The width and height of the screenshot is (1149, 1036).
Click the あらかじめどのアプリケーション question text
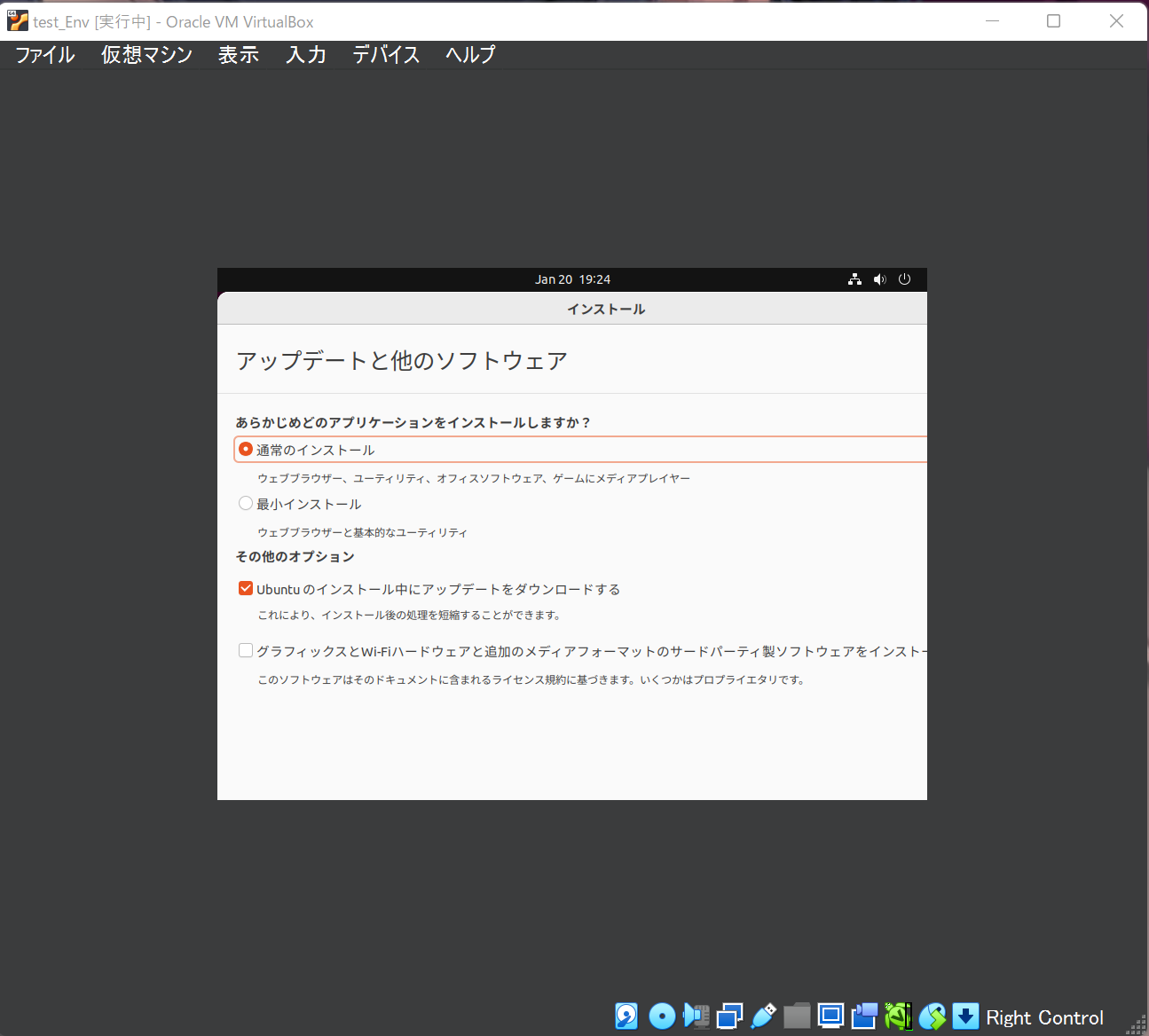(x=413, y=423)
